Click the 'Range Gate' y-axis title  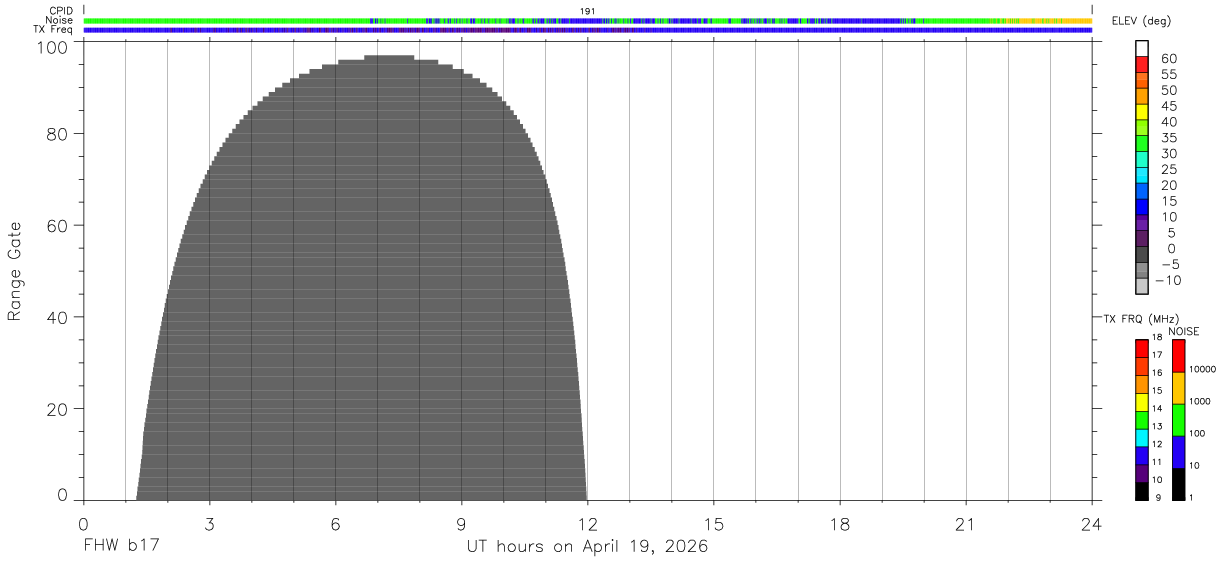[x=15, y=271]
